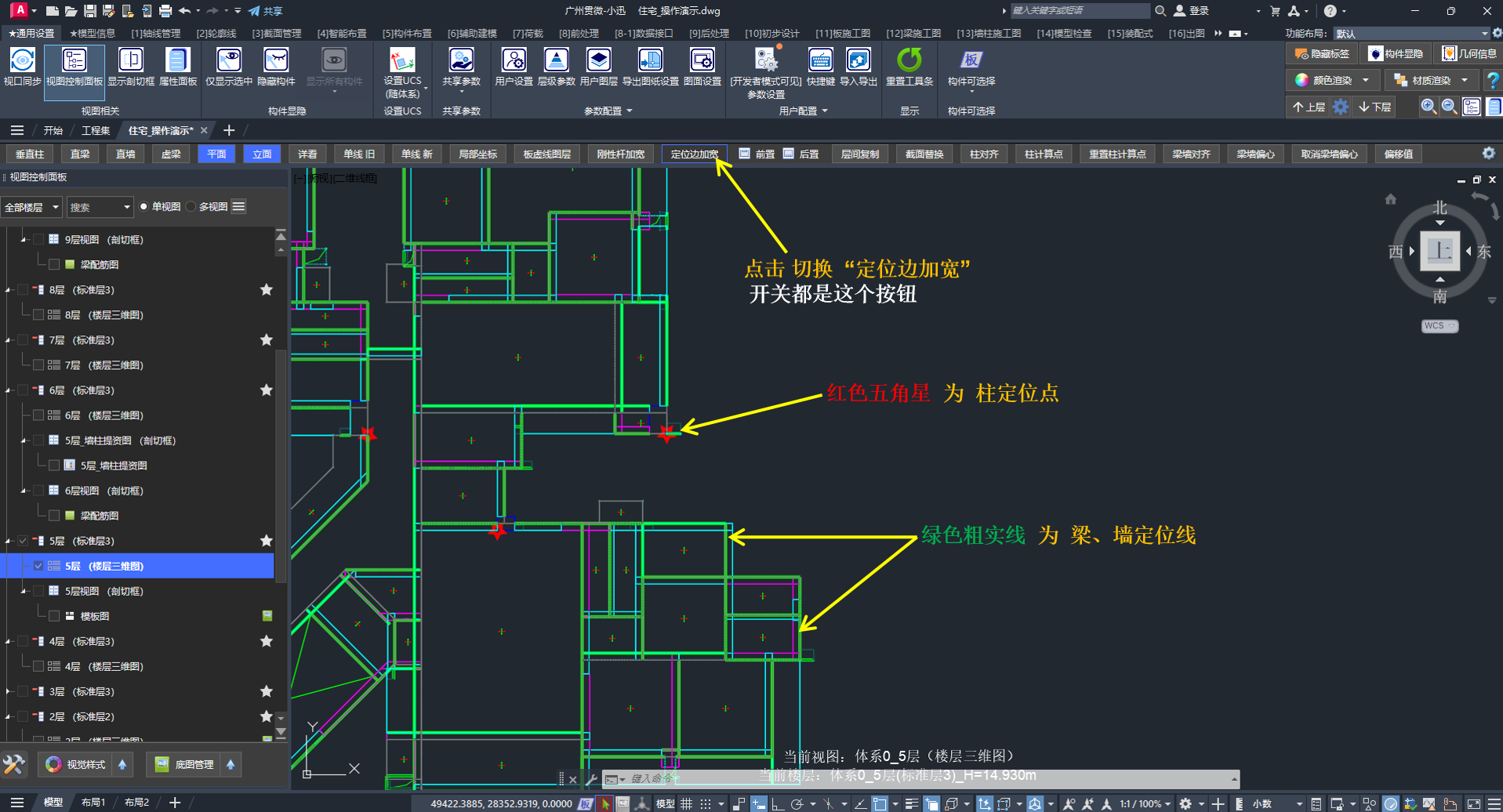Click the star on 7层 (标准层3) row
1503x812 pixels.
coord(267,340)
